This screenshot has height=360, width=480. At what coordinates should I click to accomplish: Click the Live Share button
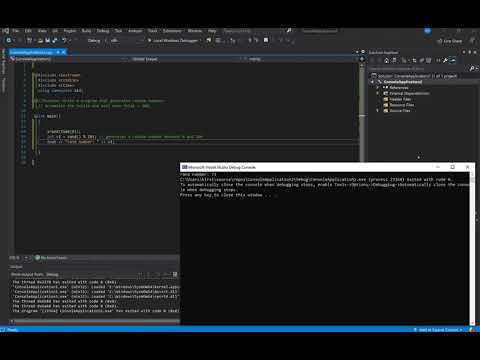(x=450, y=41)
